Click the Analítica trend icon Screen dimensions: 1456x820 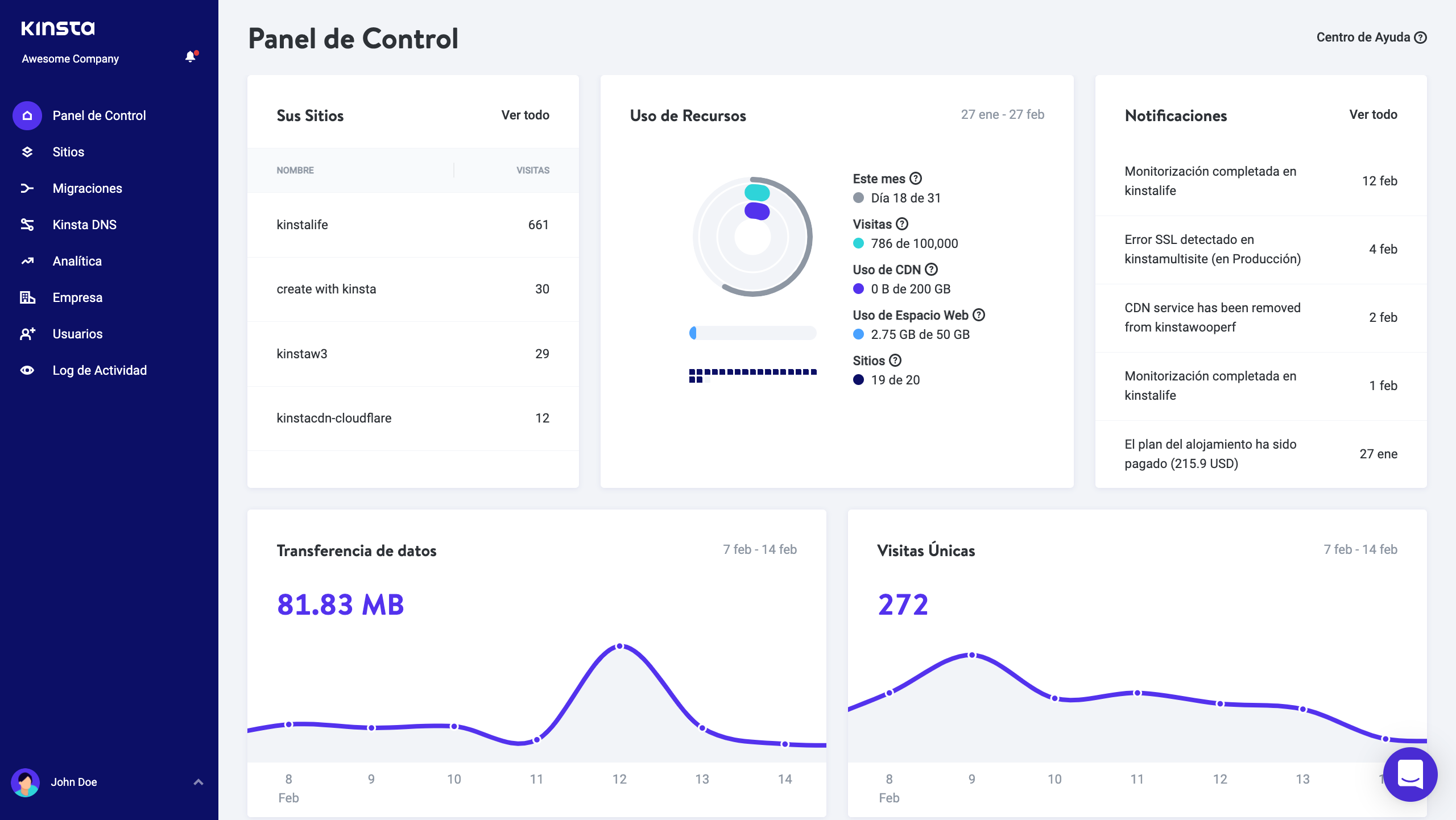(x=27, y=261)
